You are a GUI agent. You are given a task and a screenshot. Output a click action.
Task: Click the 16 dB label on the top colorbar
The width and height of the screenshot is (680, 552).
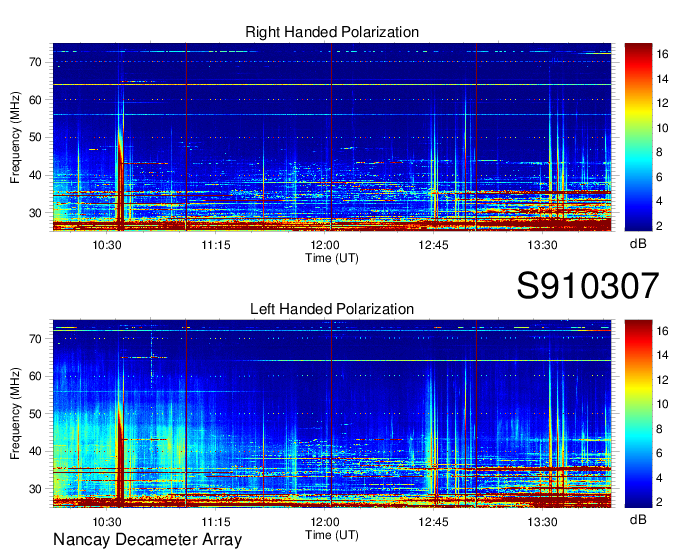pyautogui.click(x=662, y=54)
